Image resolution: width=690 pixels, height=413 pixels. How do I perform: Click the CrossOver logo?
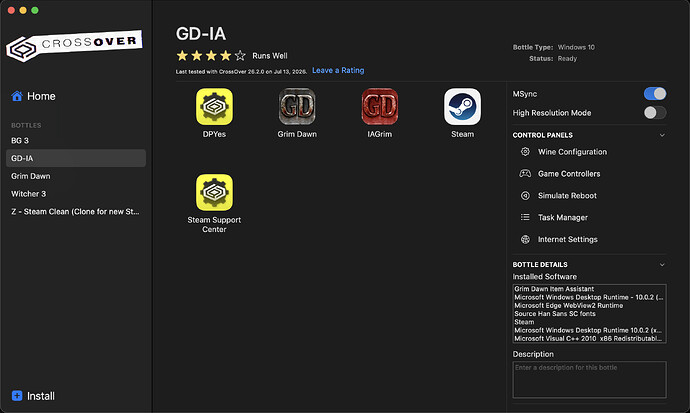pyautogui.click(x=74, y=45)
